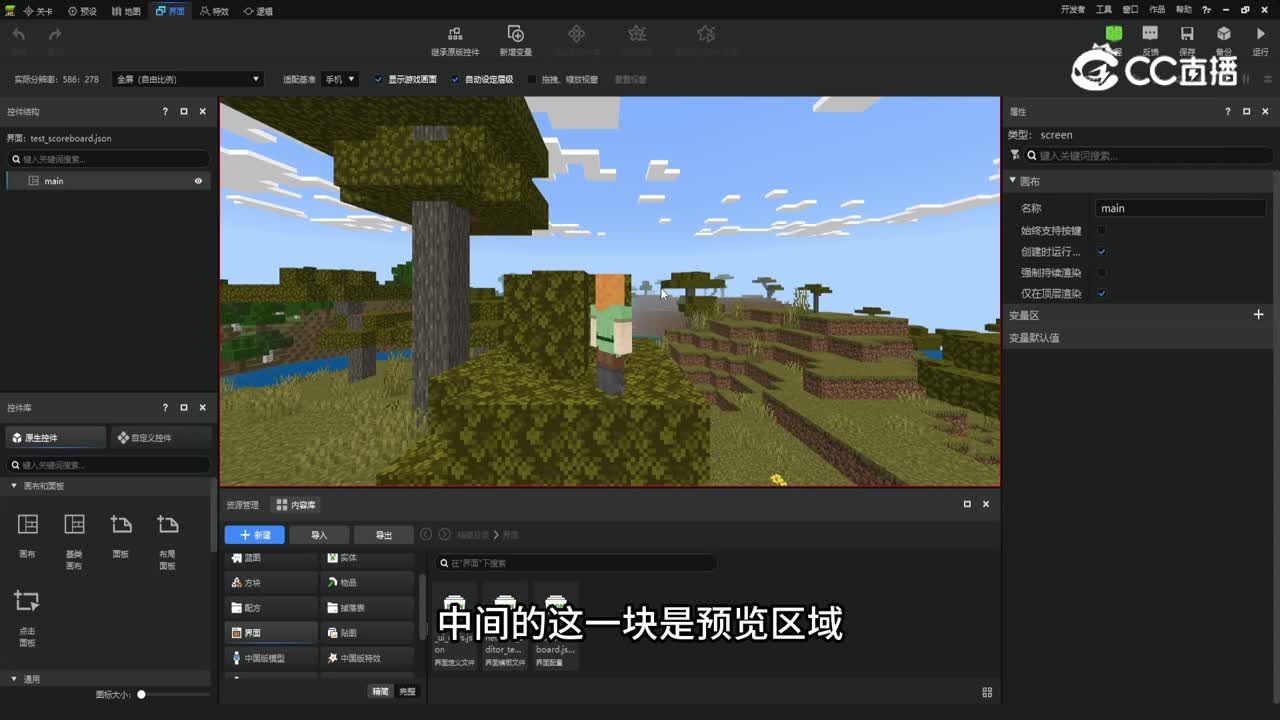The height and width of the screenshot is (720, 1280).
Task: Switch resource view to 精简 mode
Action: (x=380, y=692)
